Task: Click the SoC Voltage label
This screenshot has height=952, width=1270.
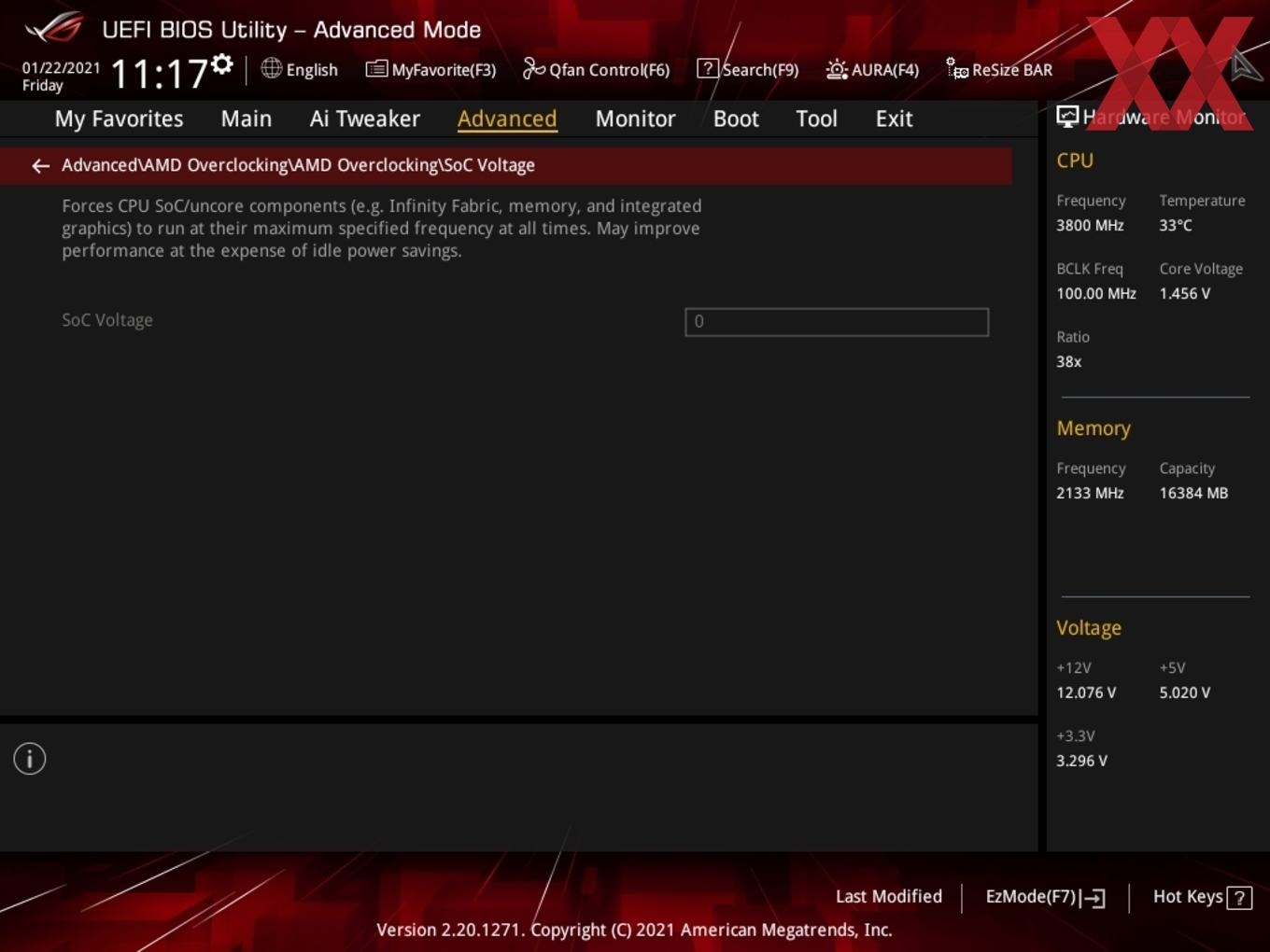Action: click(x=107, y=320)
